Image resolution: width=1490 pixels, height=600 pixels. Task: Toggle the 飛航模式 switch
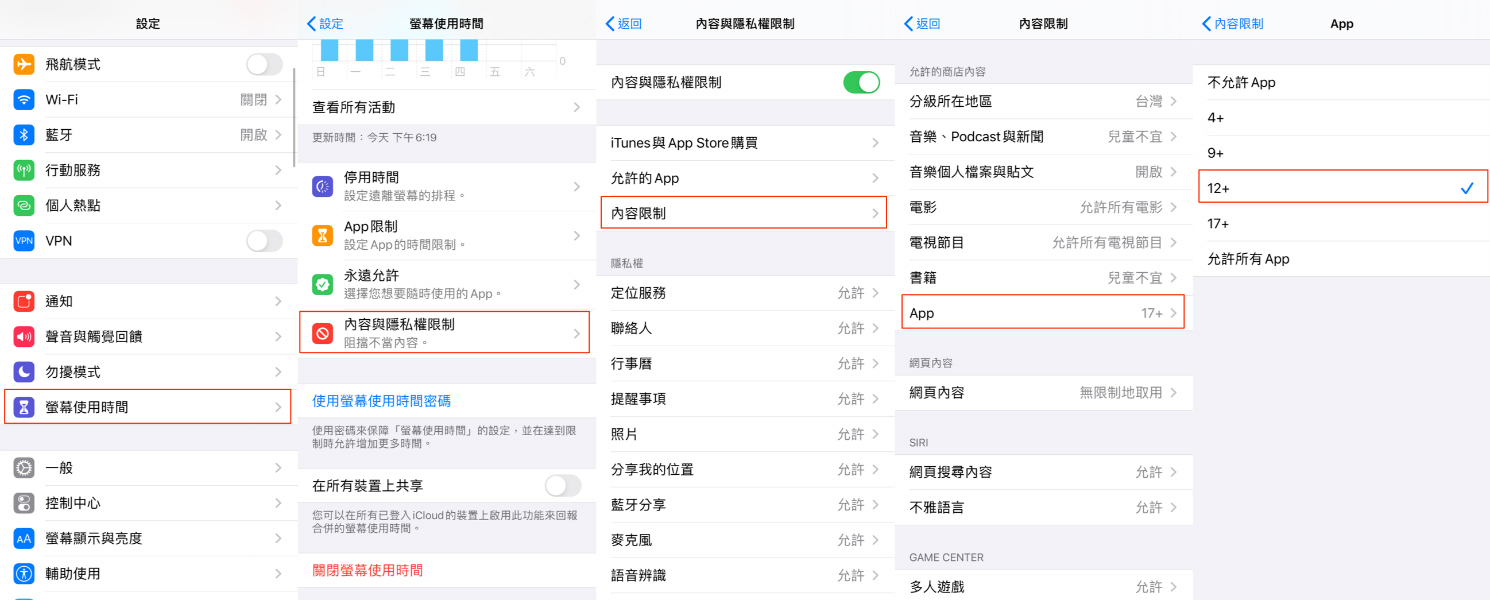pos(265,64)
